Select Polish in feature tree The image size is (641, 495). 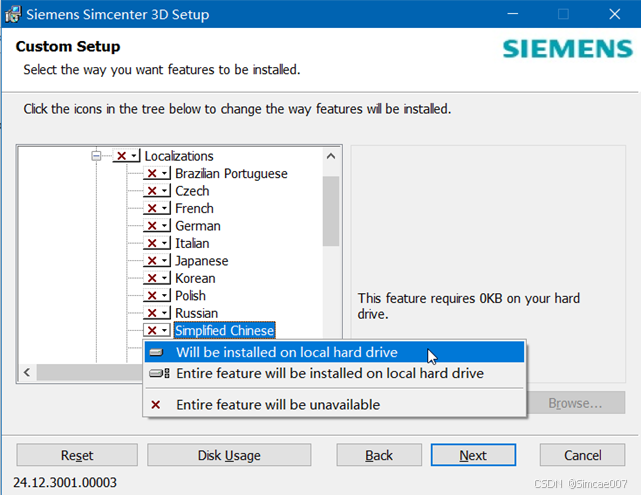(190, 296)
